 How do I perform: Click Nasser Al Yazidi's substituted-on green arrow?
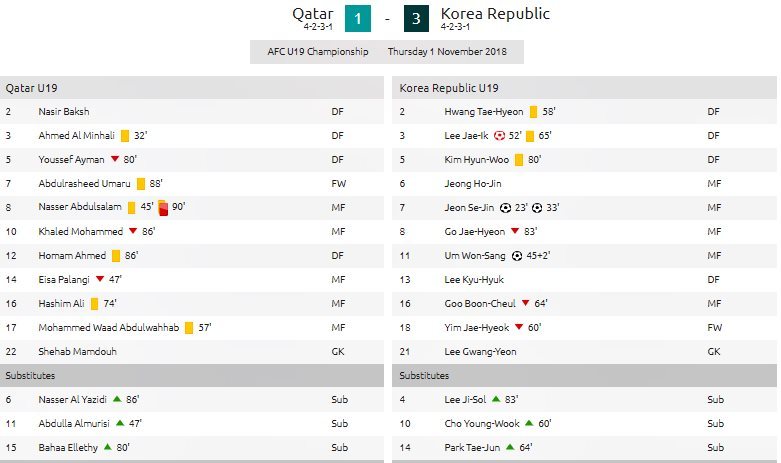118,399
